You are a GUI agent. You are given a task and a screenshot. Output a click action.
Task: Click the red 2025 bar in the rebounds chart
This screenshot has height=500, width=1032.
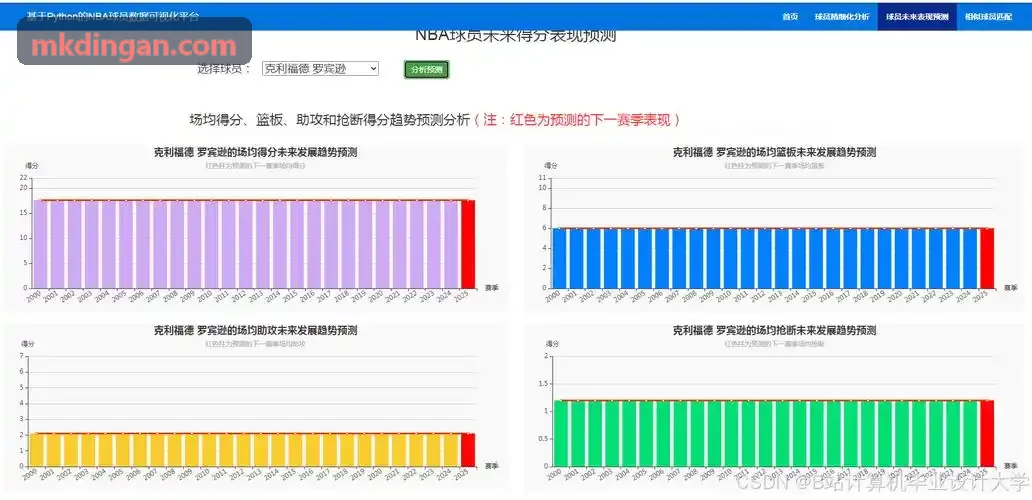987,258
